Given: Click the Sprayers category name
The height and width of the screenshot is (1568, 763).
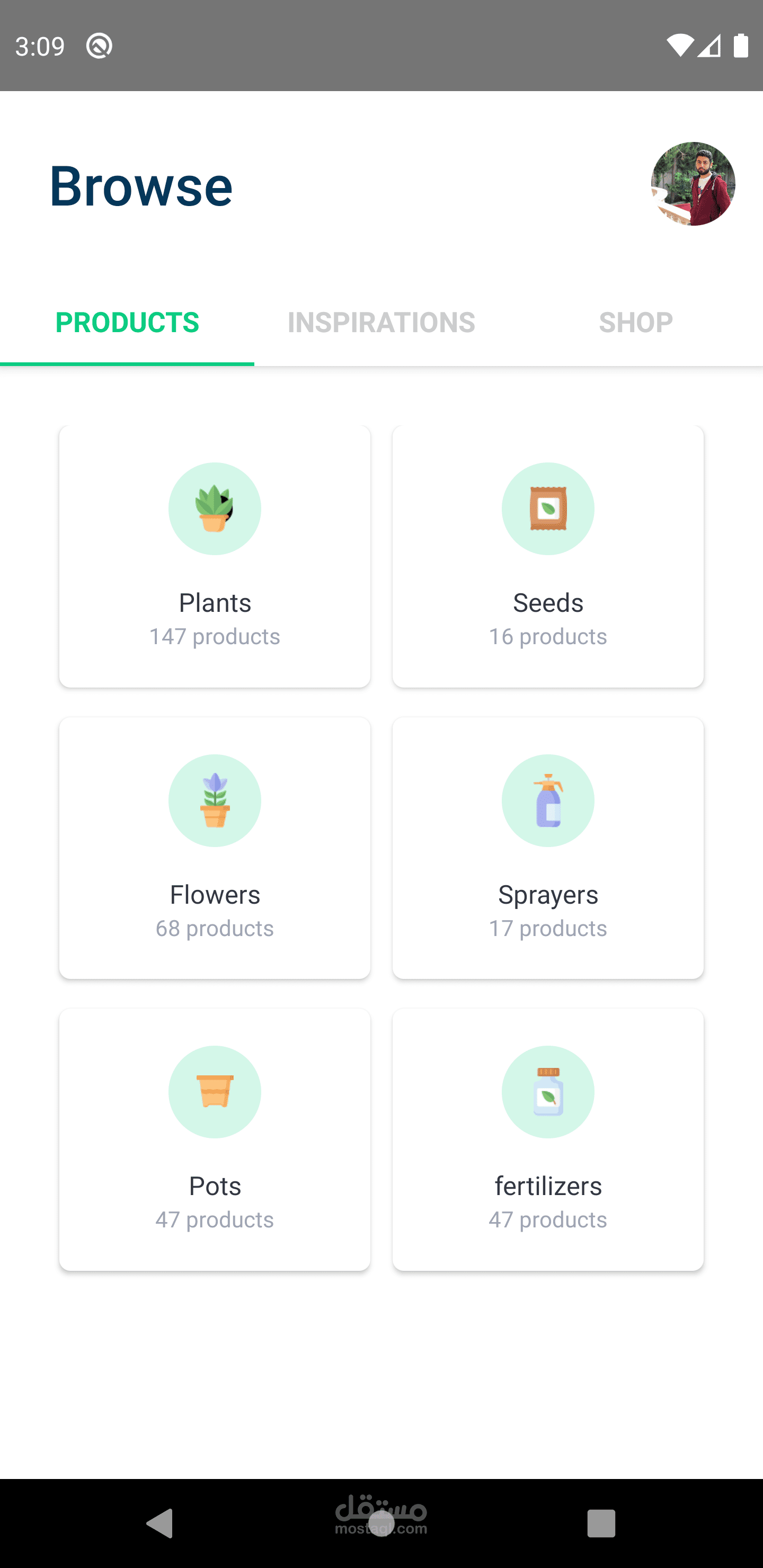Looking at the screenshot, I should [547, 895].
